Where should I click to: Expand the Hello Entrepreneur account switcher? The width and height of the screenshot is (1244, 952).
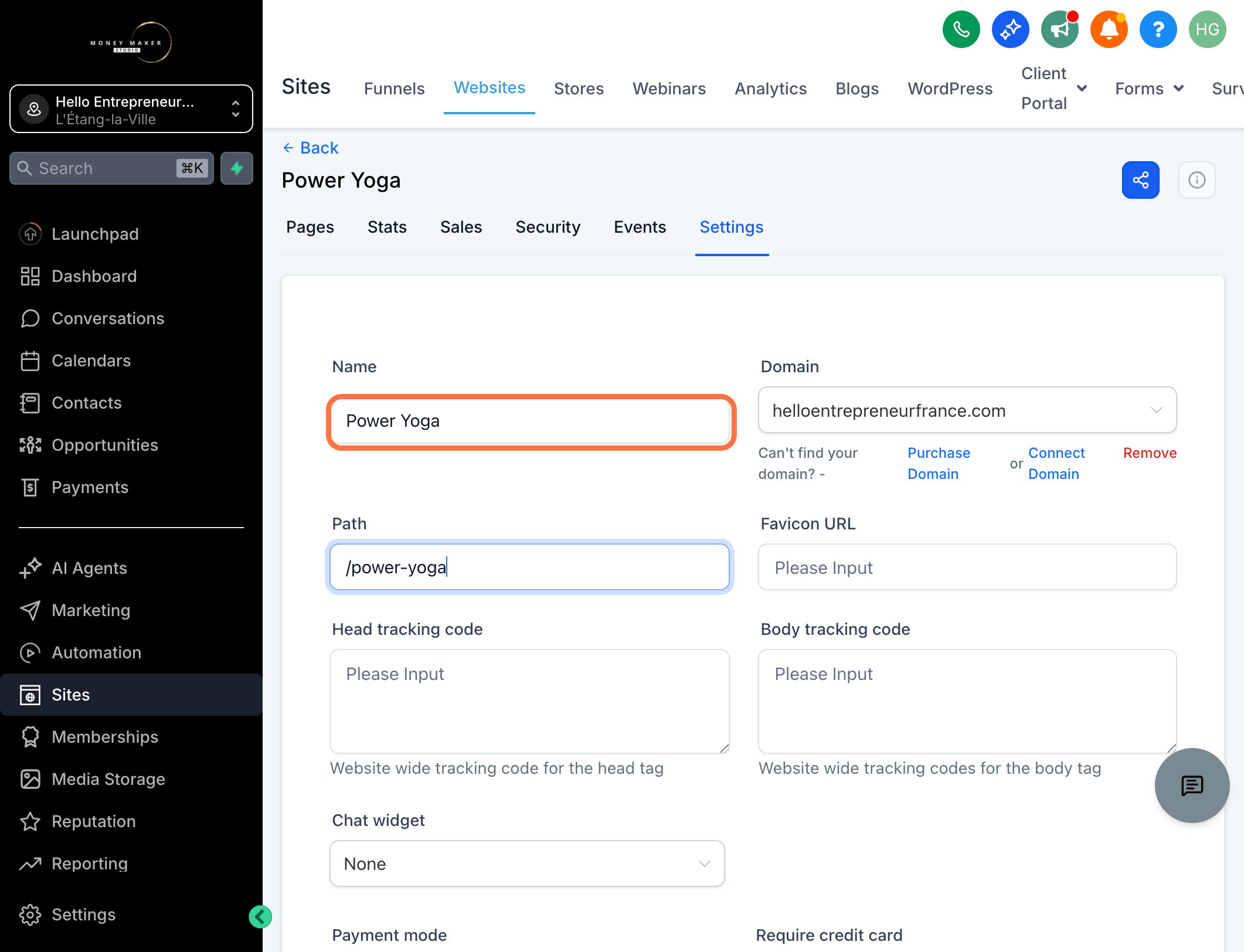click(x=131, y=109)
